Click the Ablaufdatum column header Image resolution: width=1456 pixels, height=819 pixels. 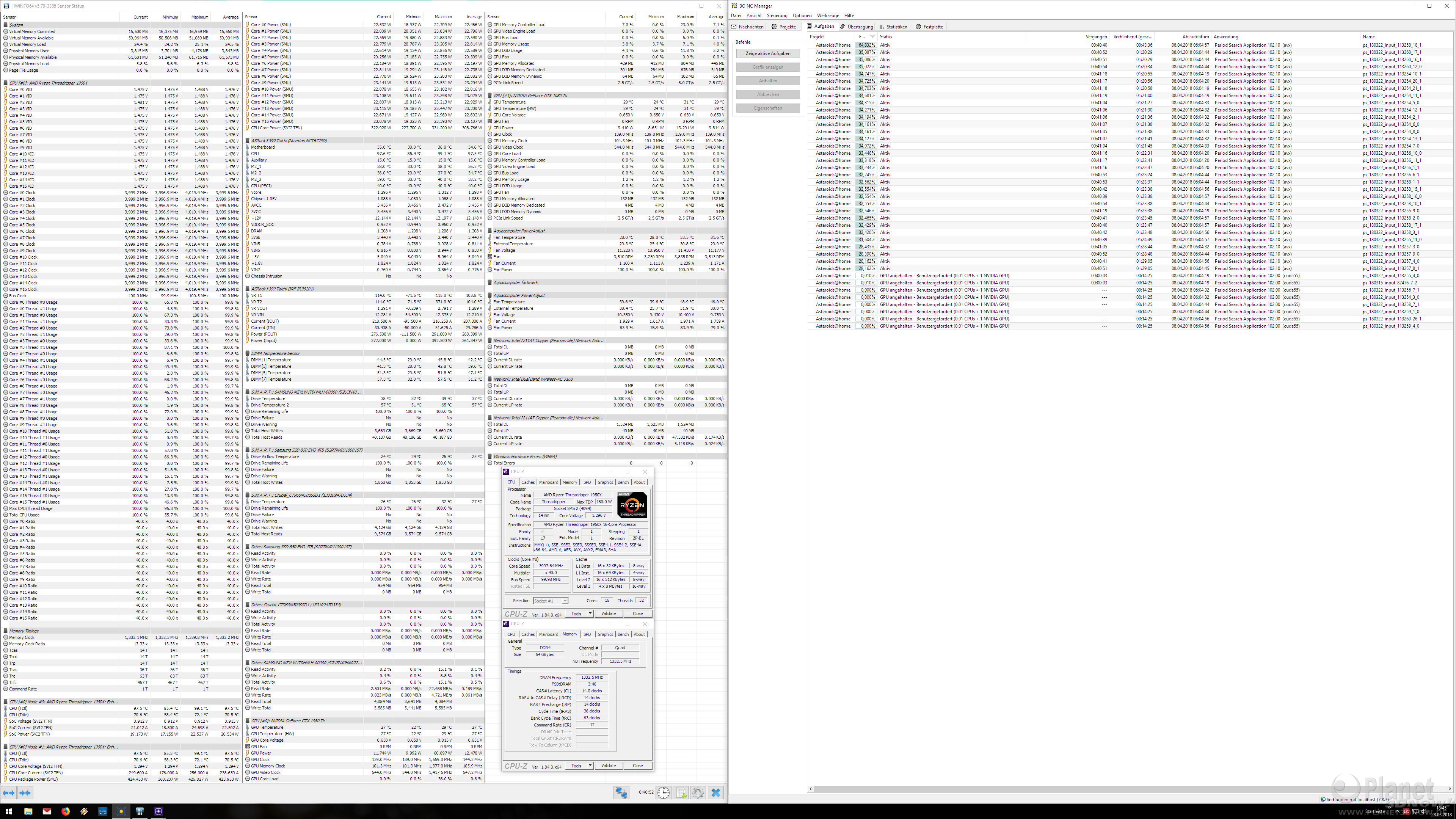tap(1182, 37)
